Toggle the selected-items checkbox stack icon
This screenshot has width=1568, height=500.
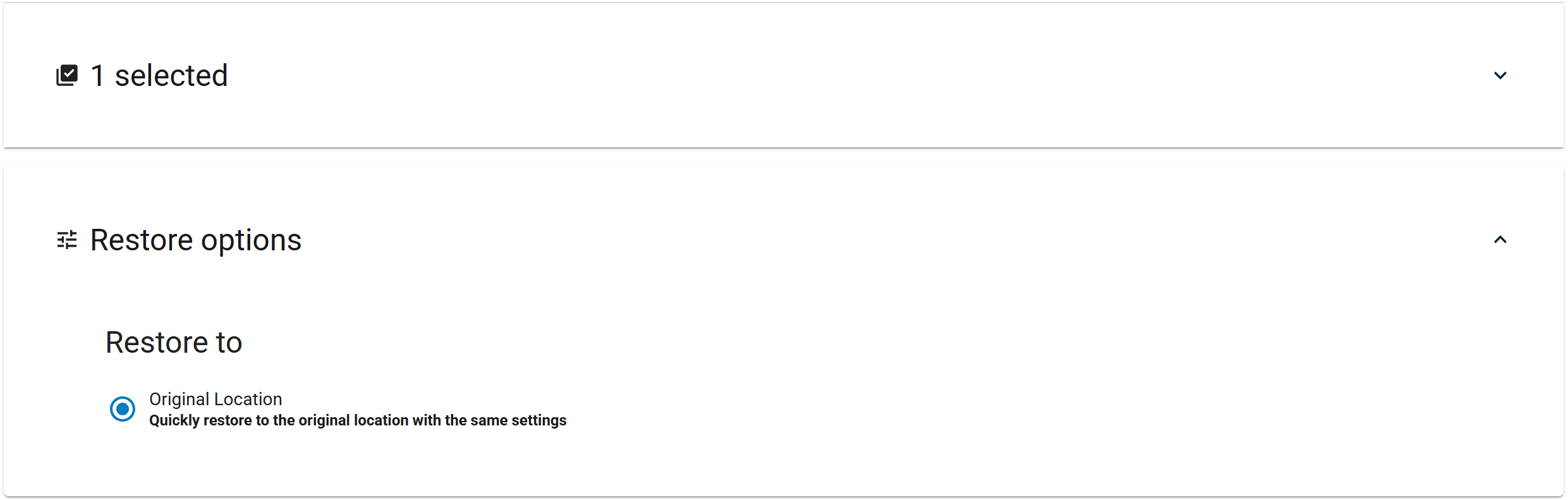pos(67,75)
